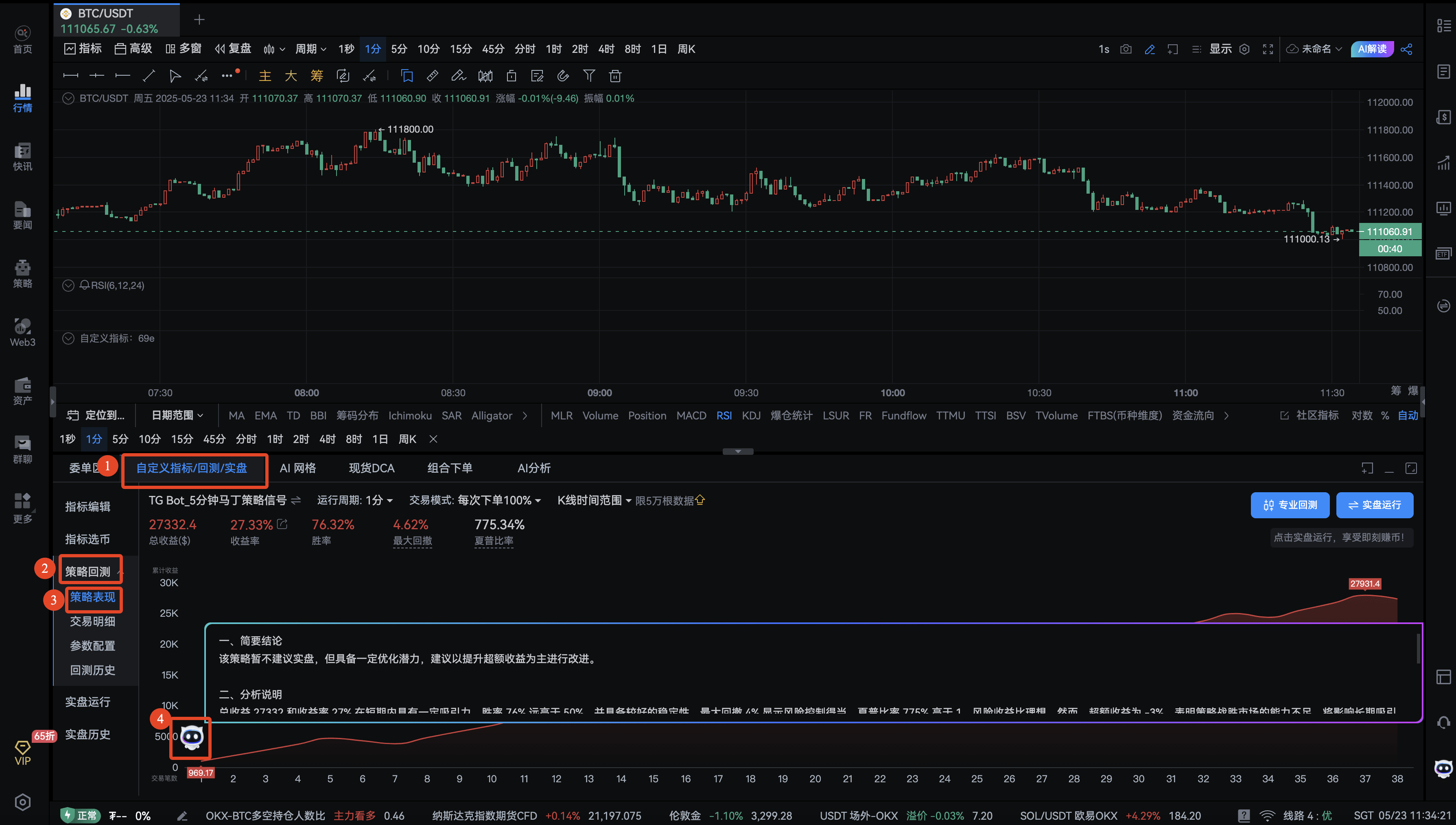Viewport: 1456px width, 825px height.
Task: Enable the Volume sub-indicator
Action: click(x=600, y=415)
